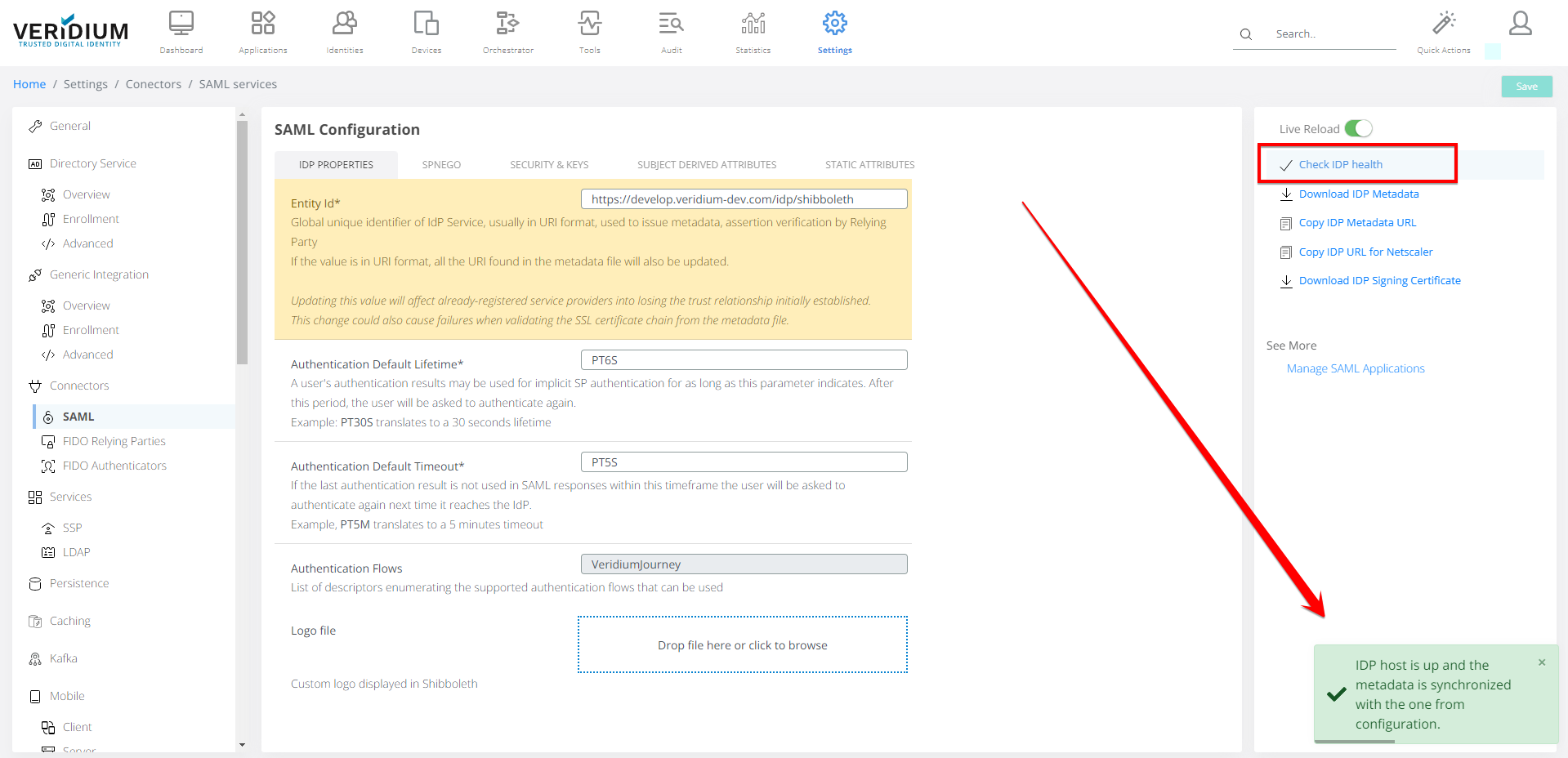The width and height of the screenshot is (1568, 758).
Task: Open the Orchestrator icon
Action: click(507, 25)
